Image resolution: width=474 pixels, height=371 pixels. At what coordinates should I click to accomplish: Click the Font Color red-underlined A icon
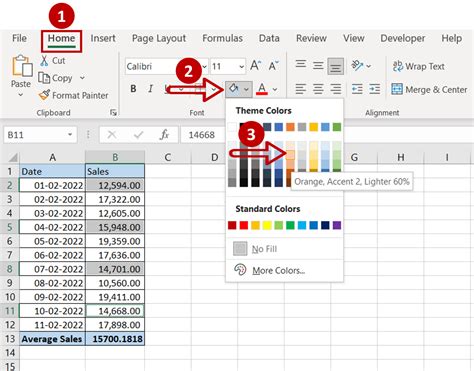coord(262,89)
